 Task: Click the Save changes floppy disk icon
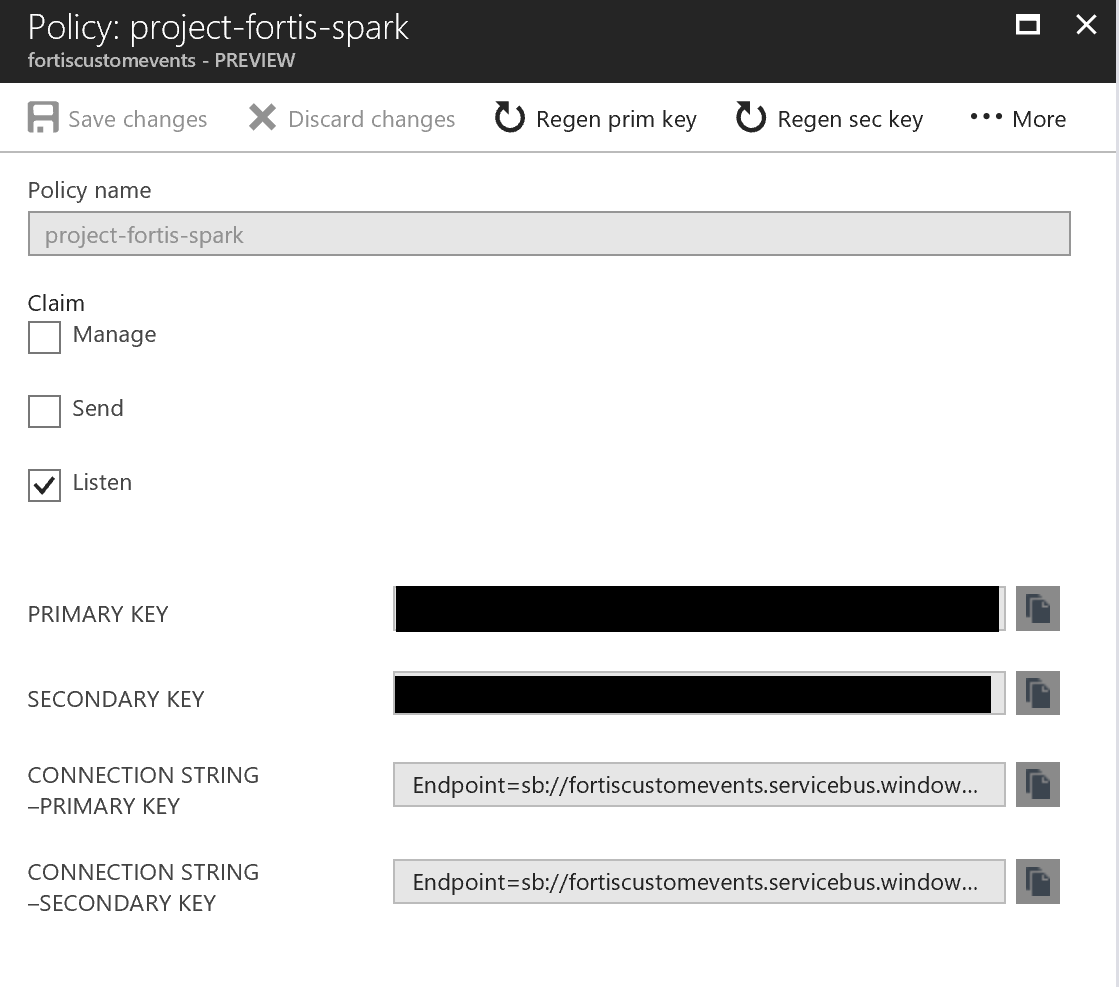[x=43, y=118]
